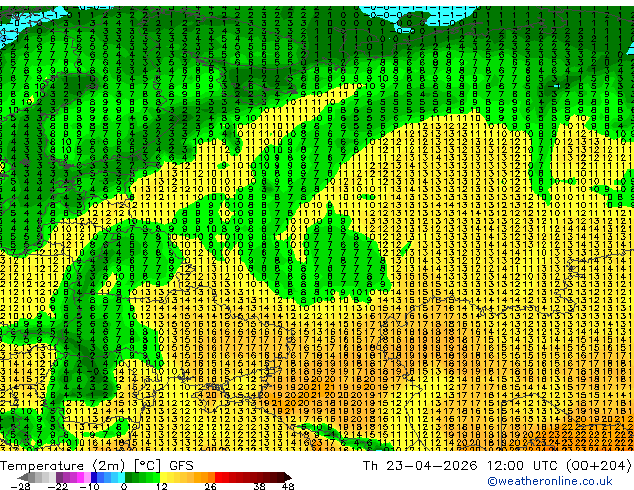This screenshot has width=634, height=490.
Task: Click the dark arrow at the legend's right end
Action: pyautogui.click(x=287, y=477)
